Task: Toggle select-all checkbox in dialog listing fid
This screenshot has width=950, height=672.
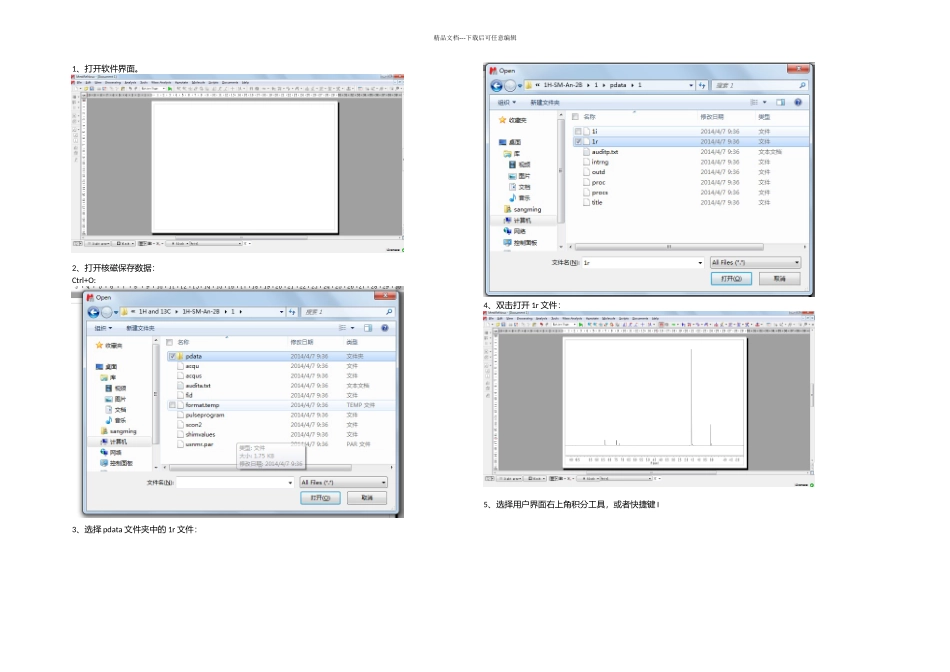Action: pyautogui.click(x=170, y=342)
